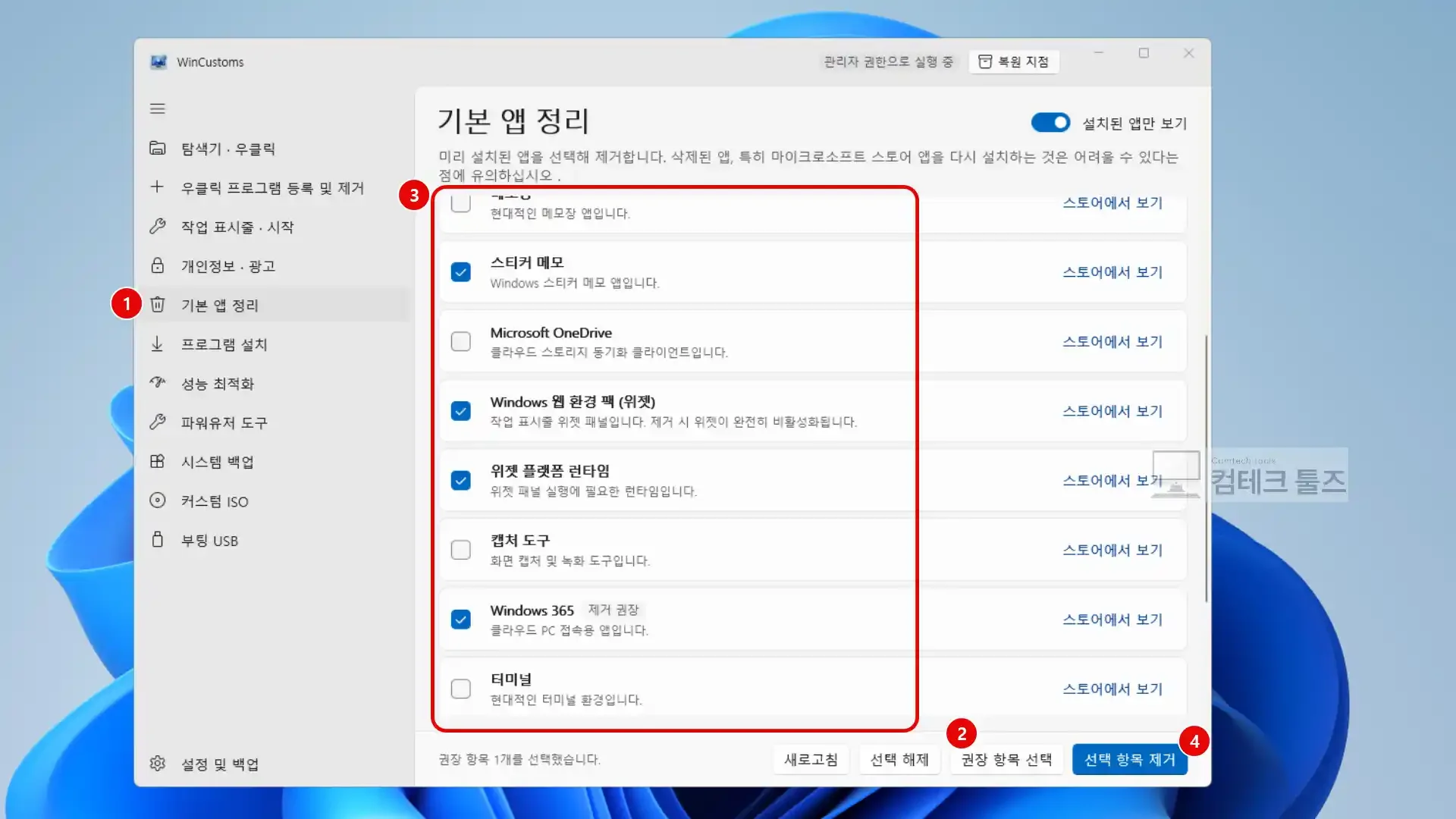The height and width of the screenshot is (819, 1456).
Task: Click the 새로고침 button
Action: click(811, 759)
